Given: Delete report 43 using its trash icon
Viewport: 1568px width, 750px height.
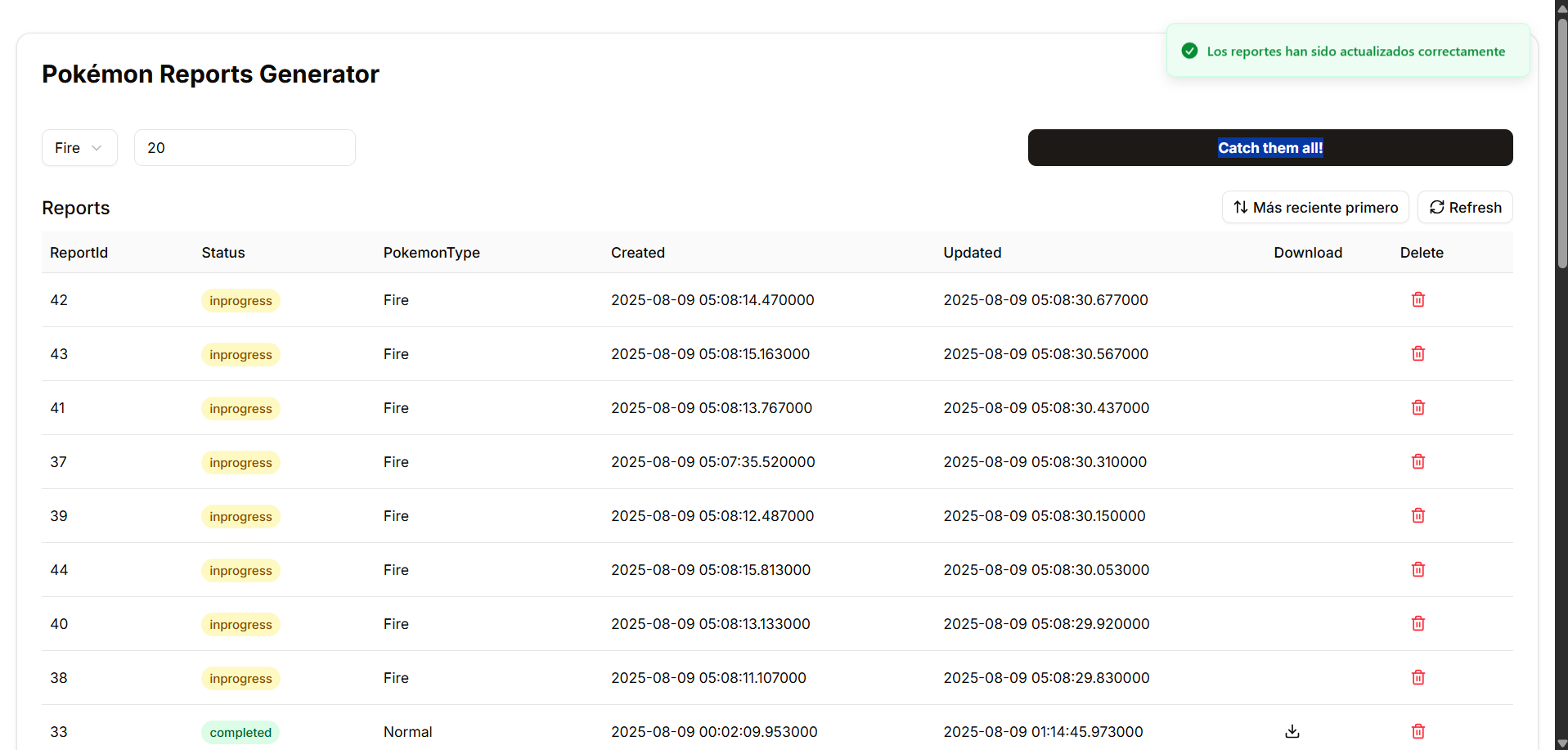Looking at the screenshot, I should 1417,353.
